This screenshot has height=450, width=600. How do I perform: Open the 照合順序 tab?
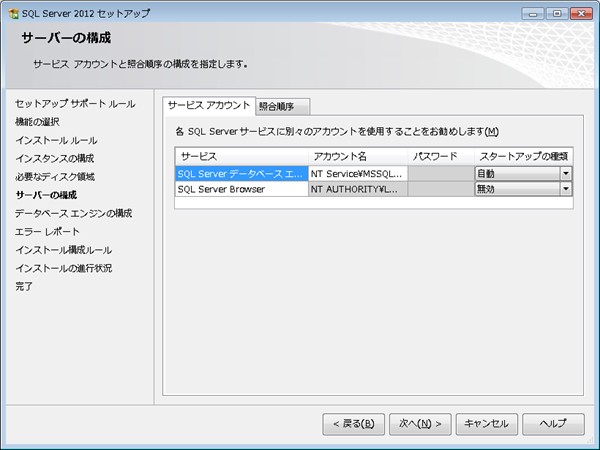(x=282, y=107)
